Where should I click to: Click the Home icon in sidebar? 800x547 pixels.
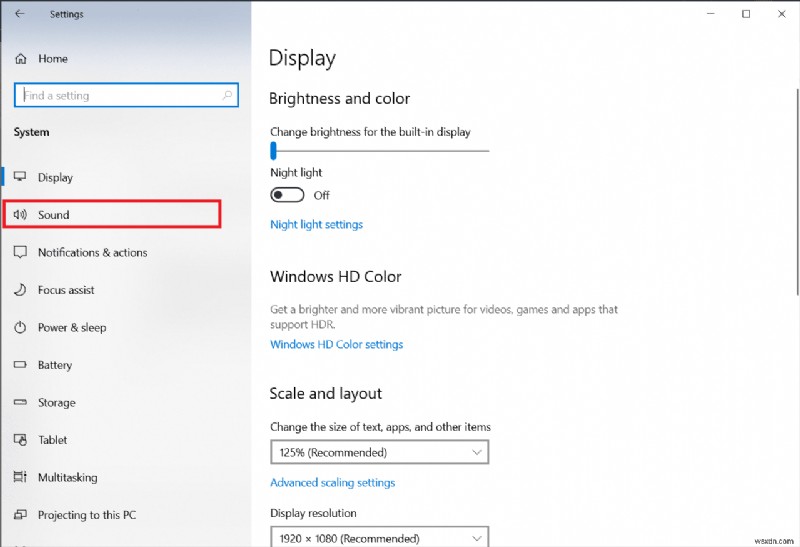(20, 59)
